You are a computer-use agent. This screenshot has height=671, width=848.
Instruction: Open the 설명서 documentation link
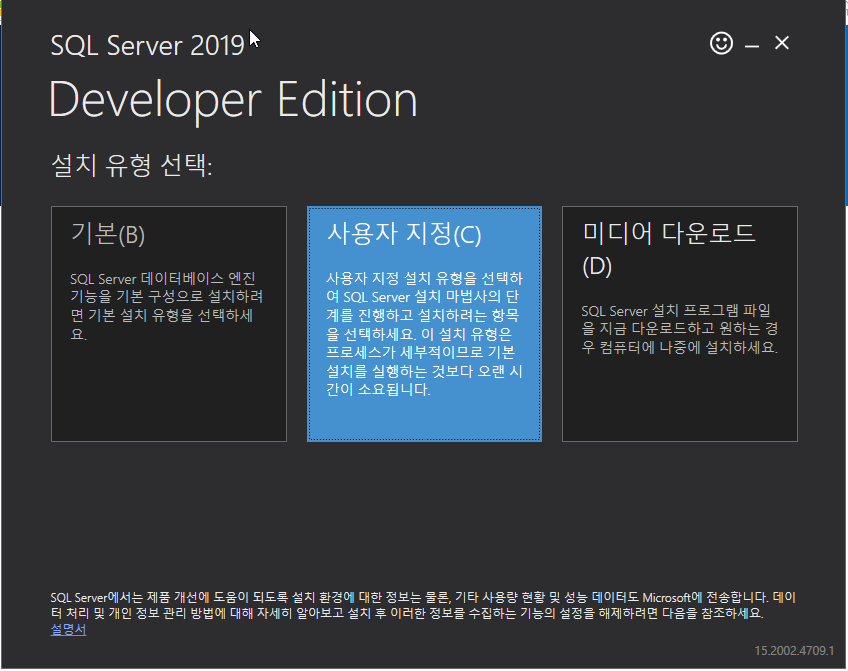point(68,629)
